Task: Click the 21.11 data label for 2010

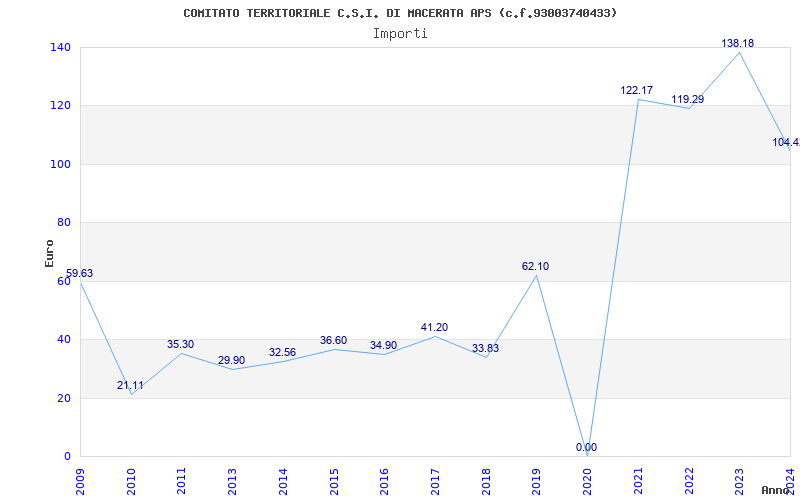Action: tap(130, 386)
